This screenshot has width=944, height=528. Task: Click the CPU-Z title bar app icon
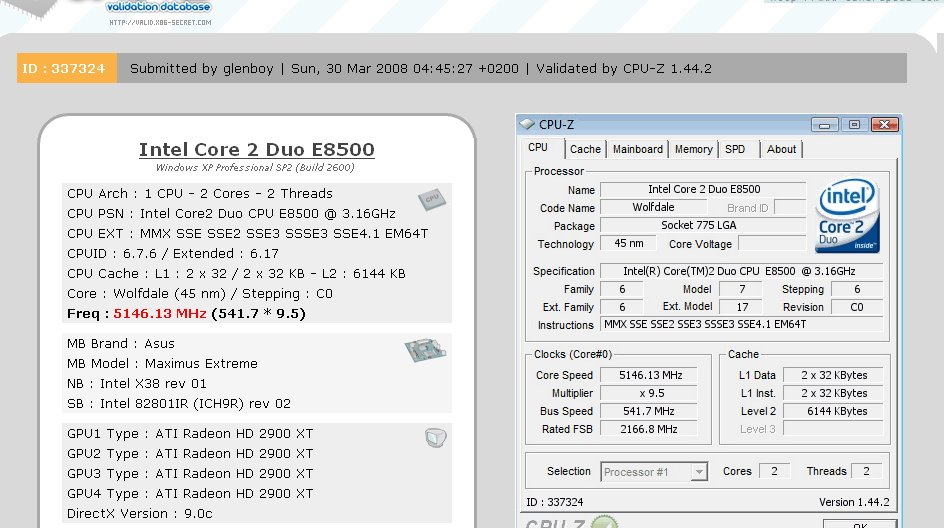527,125
